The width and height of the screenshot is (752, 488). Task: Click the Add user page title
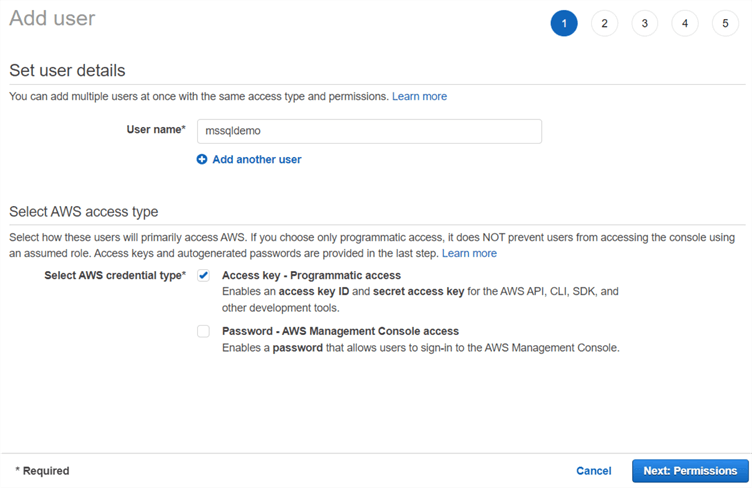[x=52, y=18]
